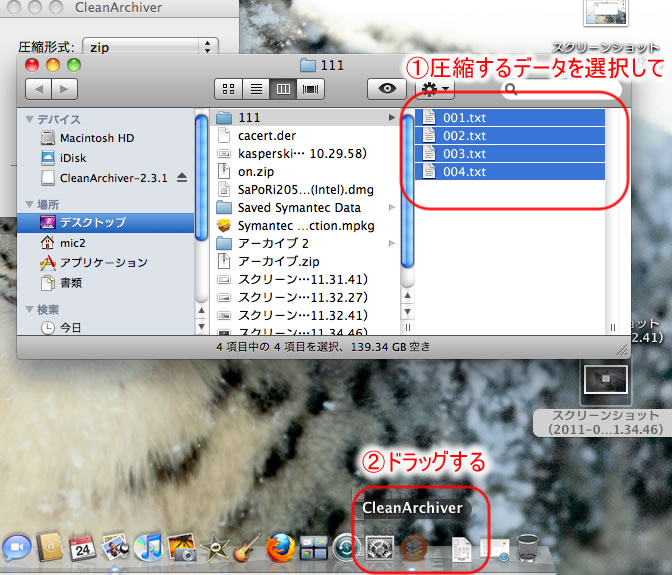Click the Finder search field
The width and height of the screenshot is (672, 575).
(x=561, y=89)
